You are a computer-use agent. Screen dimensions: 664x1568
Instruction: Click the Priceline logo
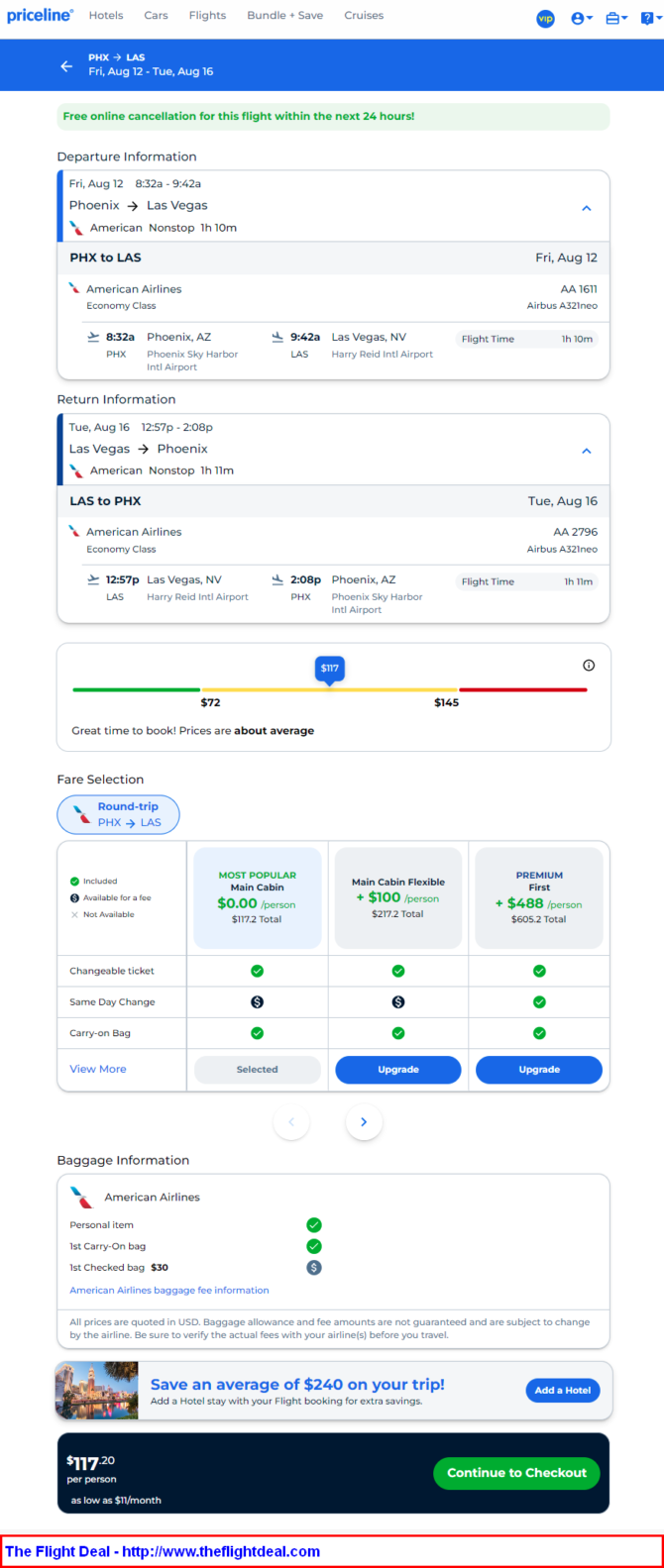click(x=40, y=16)
